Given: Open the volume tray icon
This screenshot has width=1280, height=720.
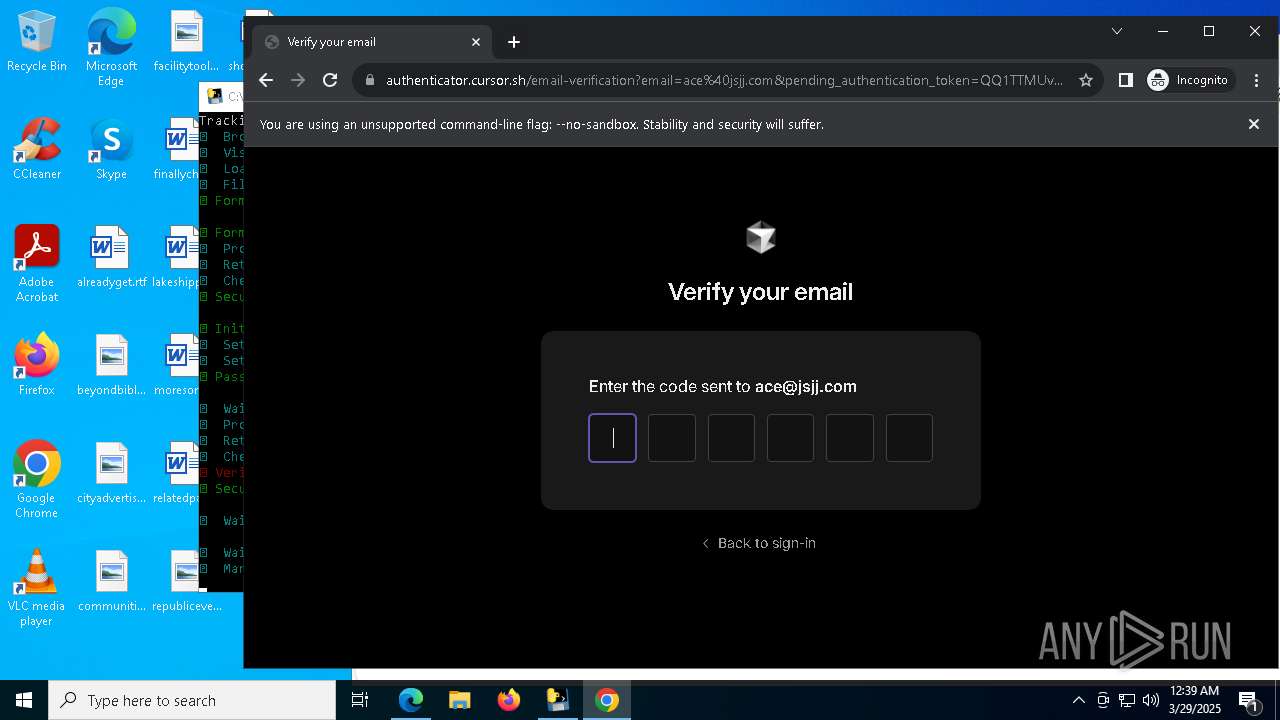Looking at the screenshot, I should (1150, 700).
